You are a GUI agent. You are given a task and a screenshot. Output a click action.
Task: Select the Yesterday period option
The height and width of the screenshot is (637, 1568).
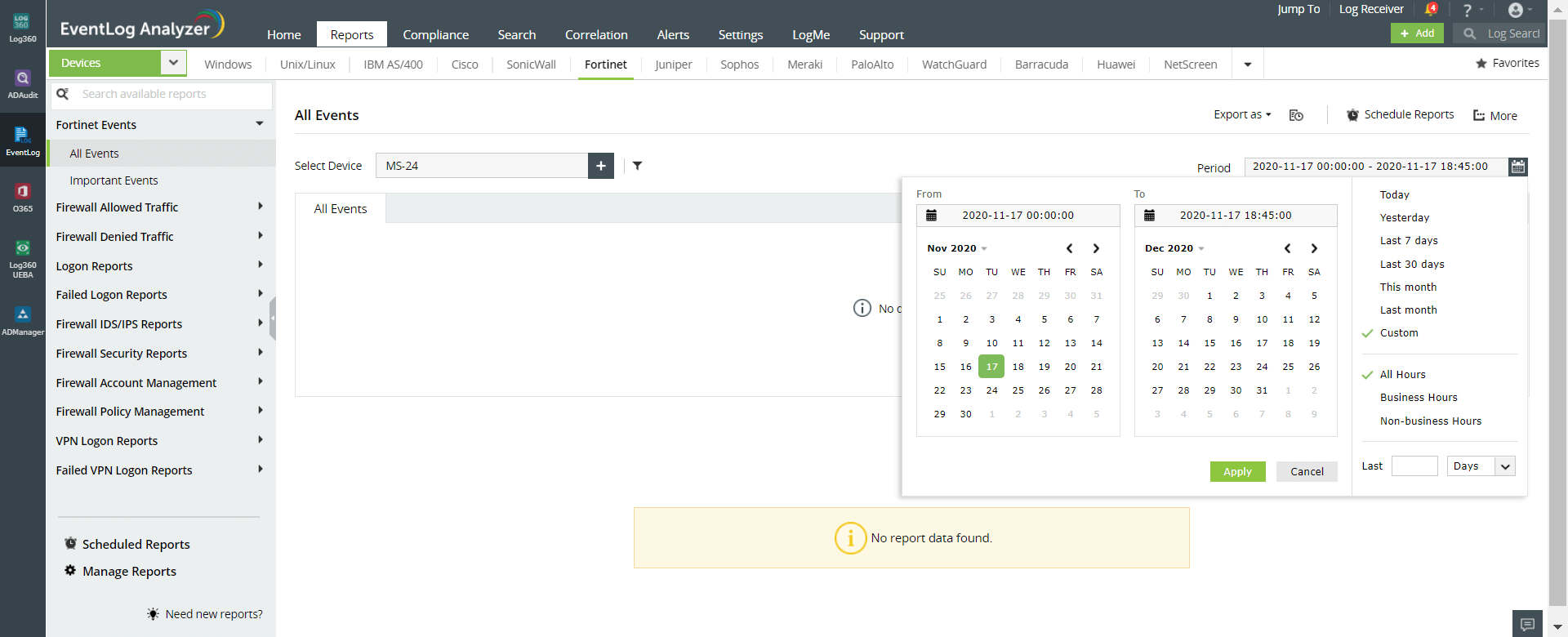[x=1405, y=218]
